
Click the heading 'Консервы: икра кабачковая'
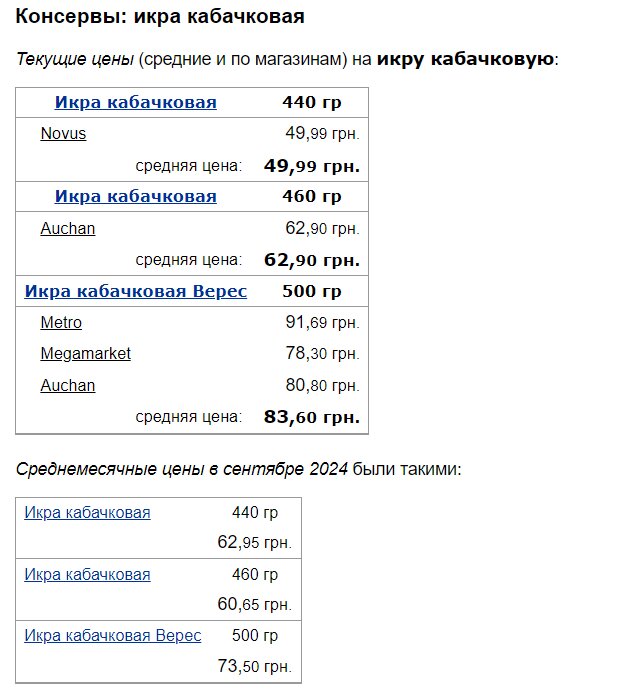(161, 18)
